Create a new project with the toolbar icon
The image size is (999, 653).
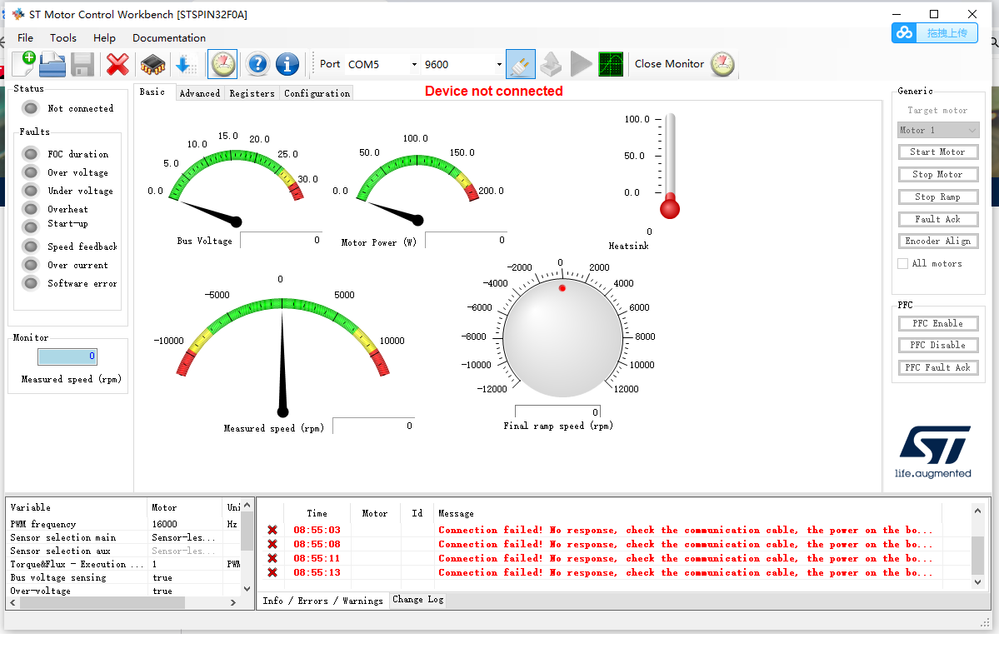[24, 64]
